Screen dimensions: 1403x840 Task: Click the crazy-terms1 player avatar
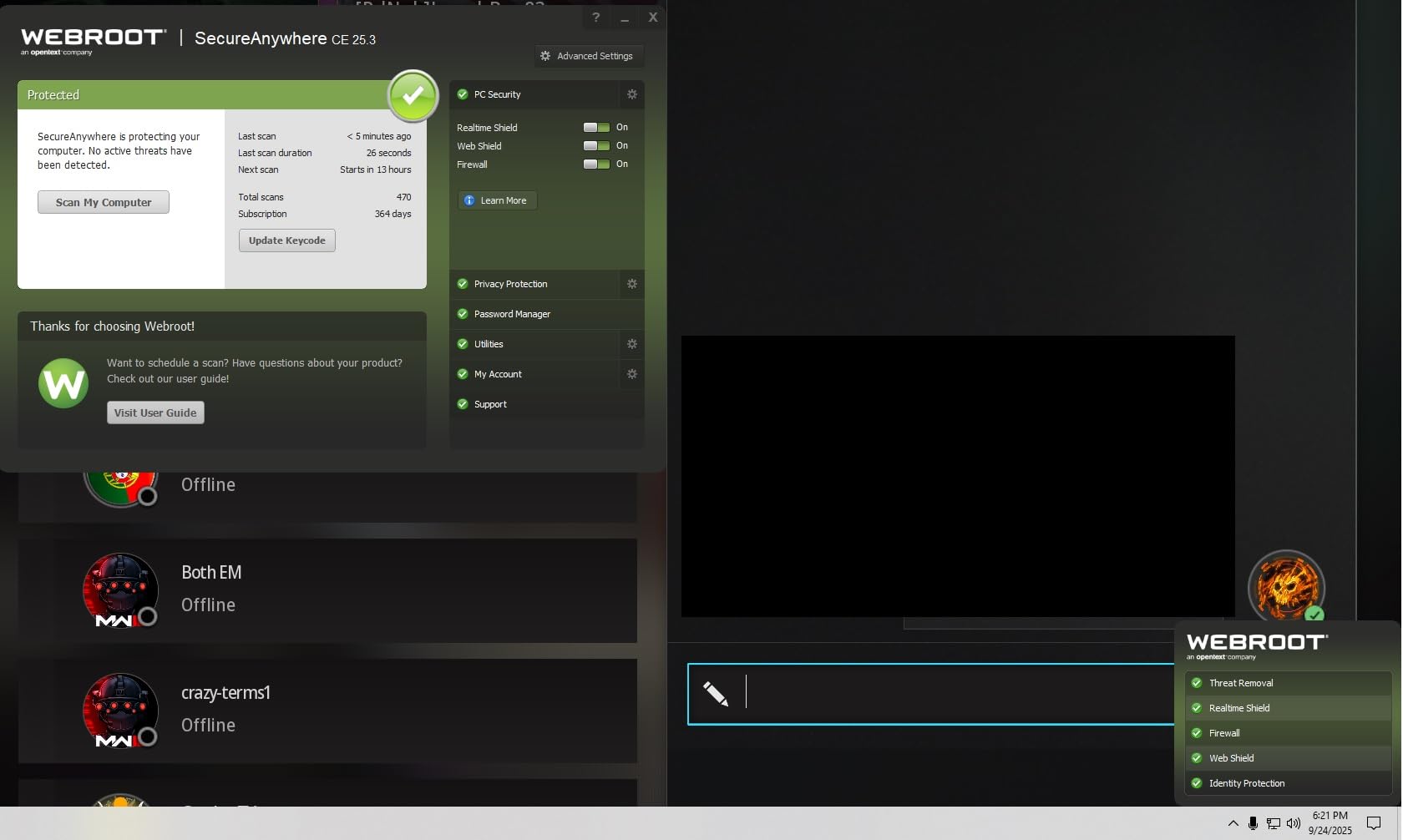pos(120,711)
